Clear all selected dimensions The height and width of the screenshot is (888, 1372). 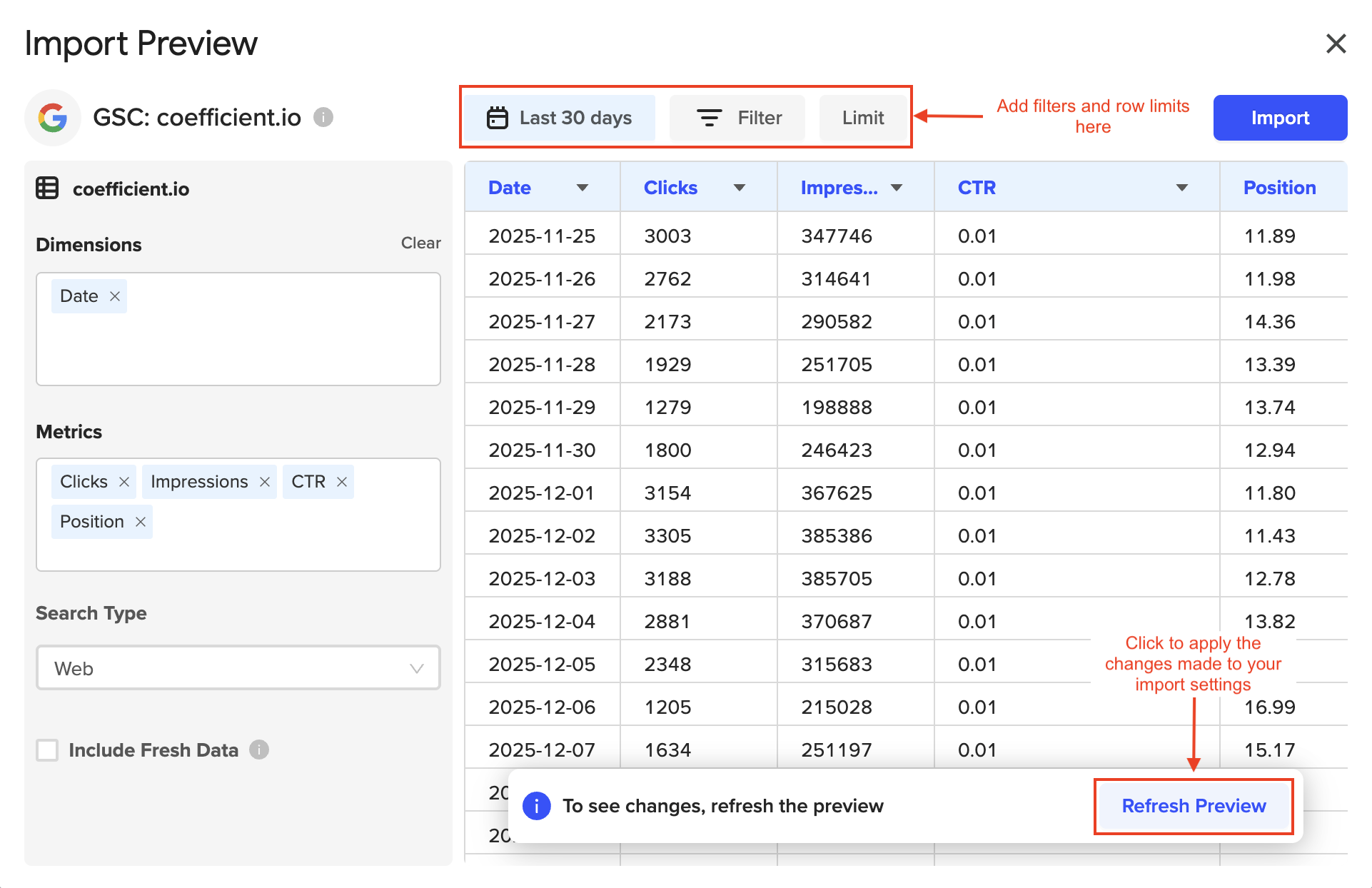click(x=420, y=243)
